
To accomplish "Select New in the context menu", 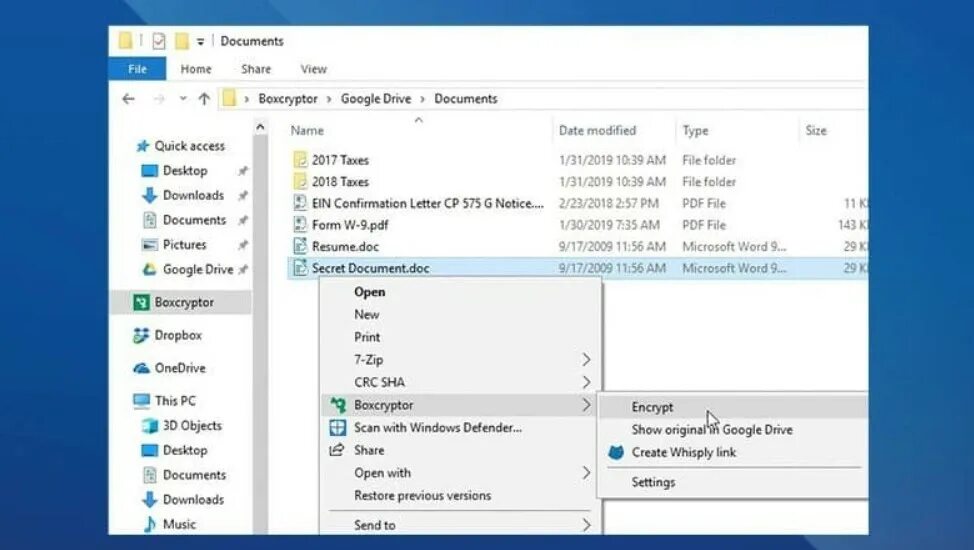I will click(366, 314).
